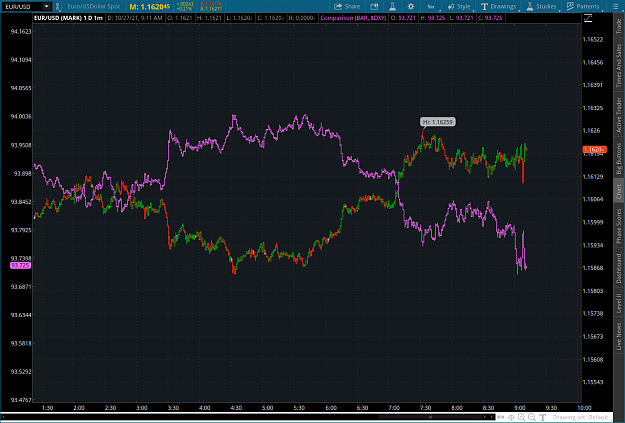This screenshot has height=423, width=625.
Task: Click the pan horizontal arrows icon
Action: [x=501, y=417]
